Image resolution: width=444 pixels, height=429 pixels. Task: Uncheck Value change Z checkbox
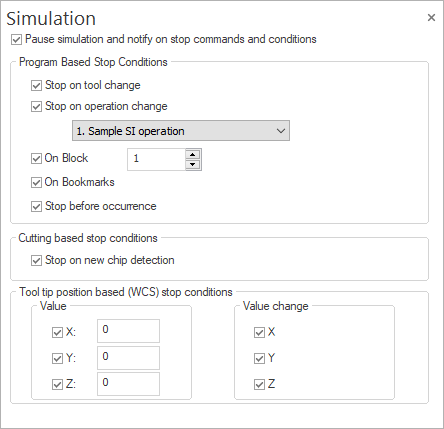[259, 384]
